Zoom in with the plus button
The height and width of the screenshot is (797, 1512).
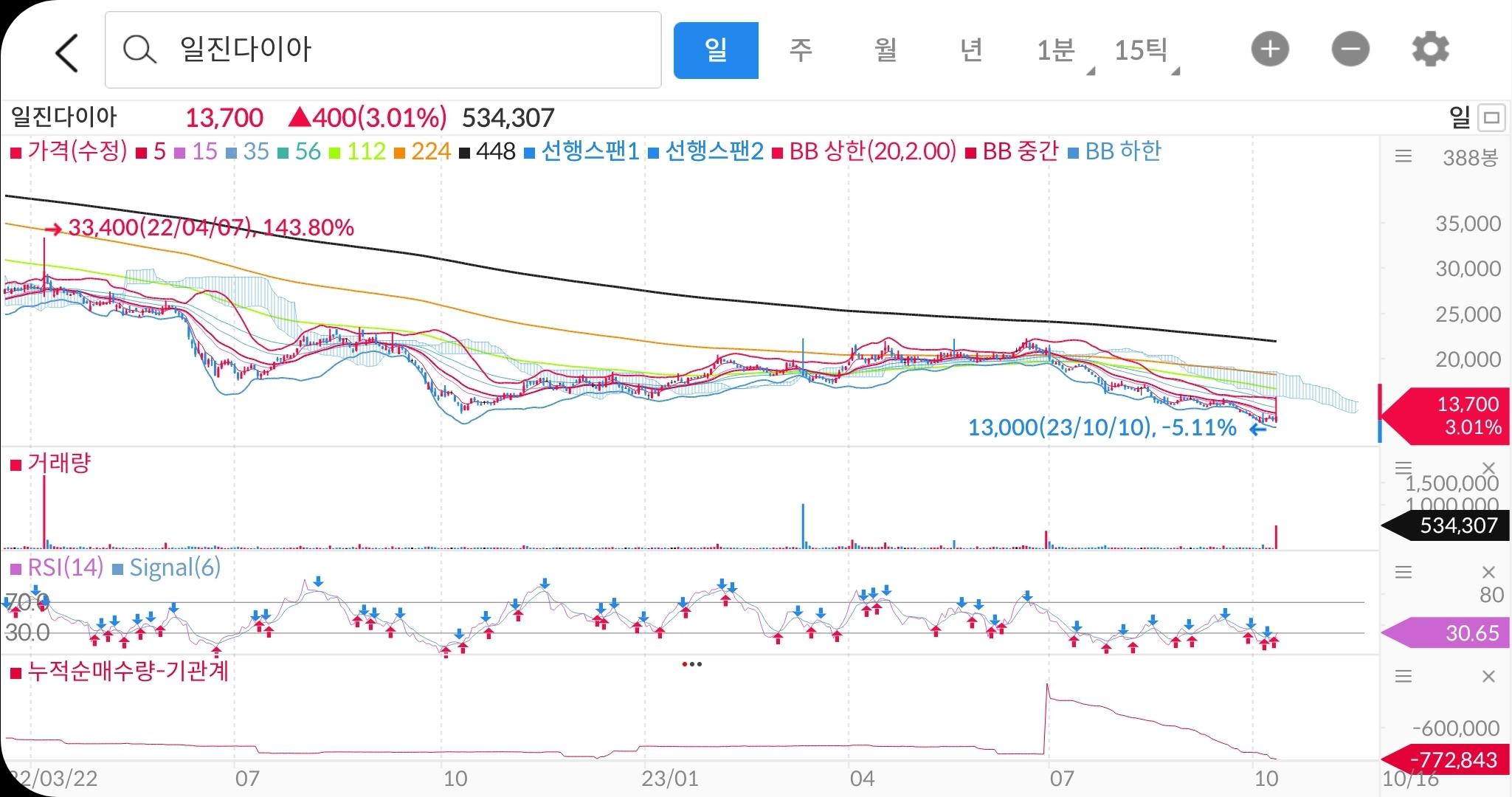(1270, 50)
